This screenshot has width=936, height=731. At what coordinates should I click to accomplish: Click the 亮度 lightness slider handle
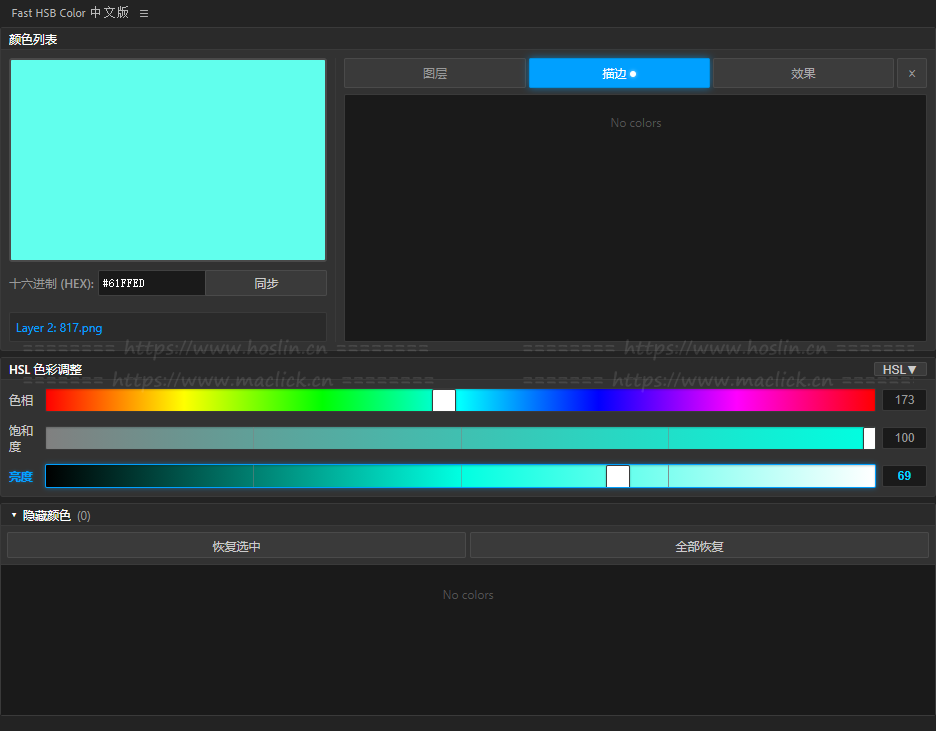pyautogui.click(x=618, y=476)
